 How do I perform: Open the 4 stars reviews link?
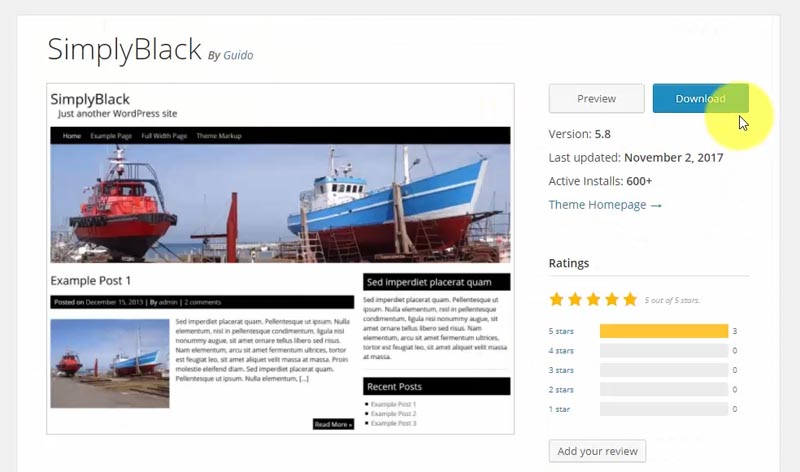(x=561, y=351)
